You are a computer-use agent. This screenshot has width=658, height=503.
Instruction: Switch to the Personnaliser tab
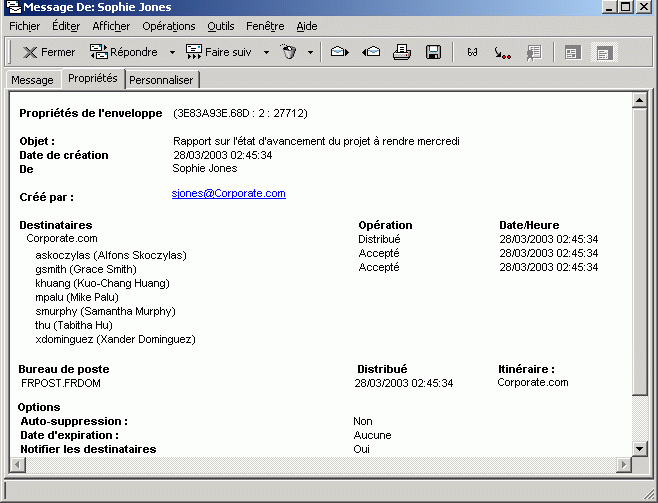[161, 80]
